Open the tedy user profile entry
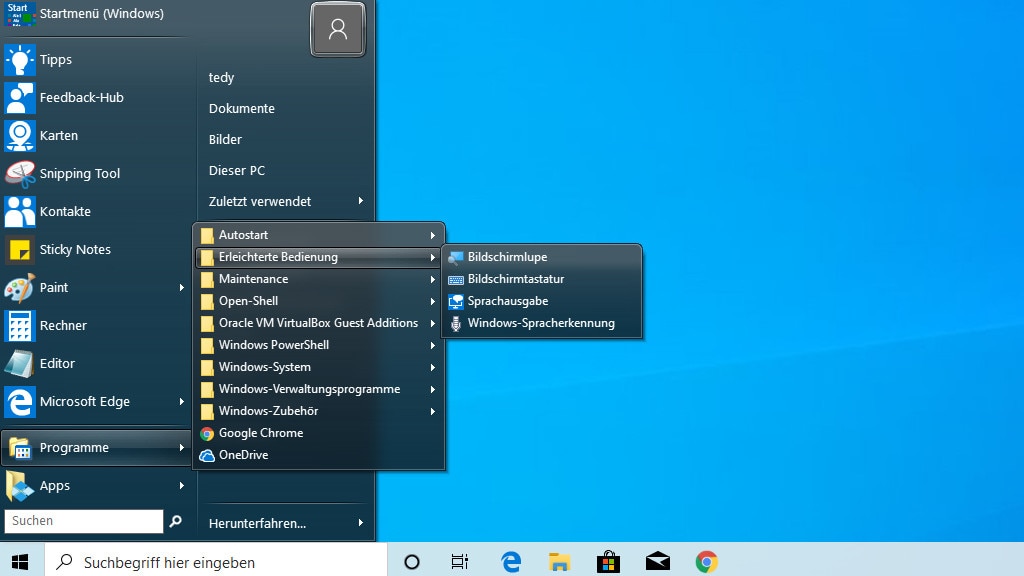 (220, 77)
